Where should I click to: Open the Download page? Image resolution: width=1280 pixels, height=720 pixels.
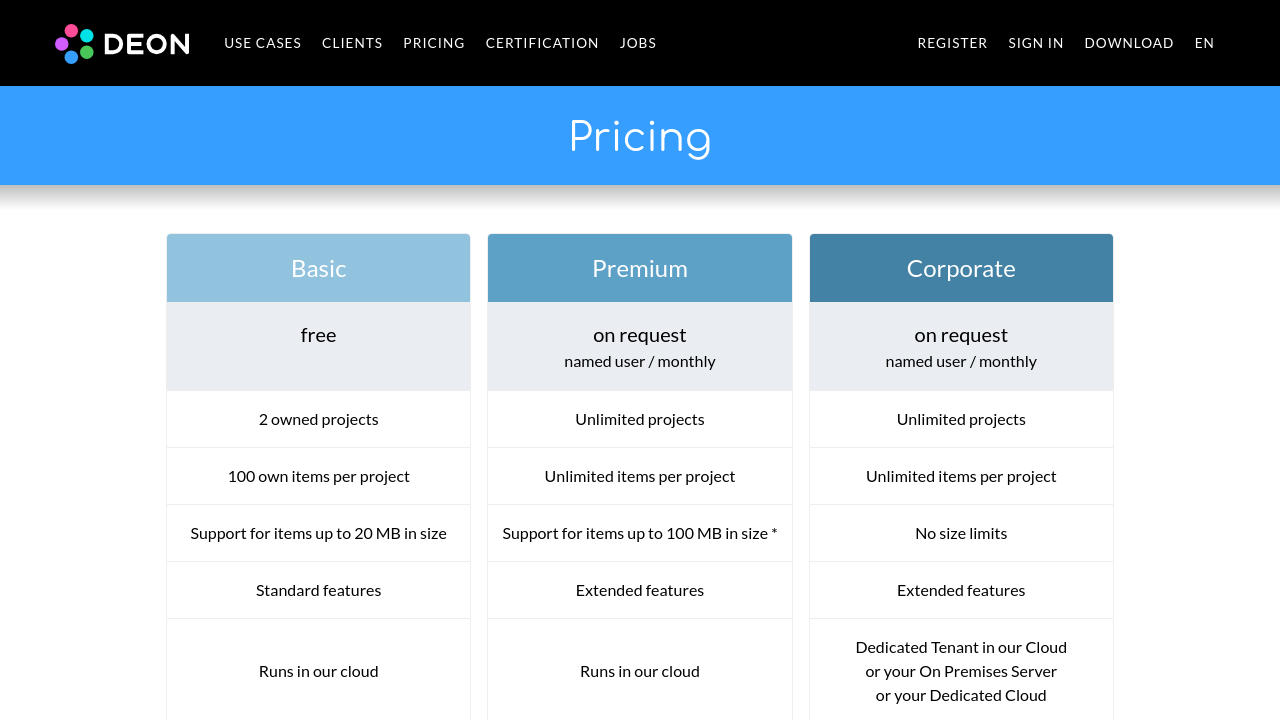click(x=1129, y=43)
